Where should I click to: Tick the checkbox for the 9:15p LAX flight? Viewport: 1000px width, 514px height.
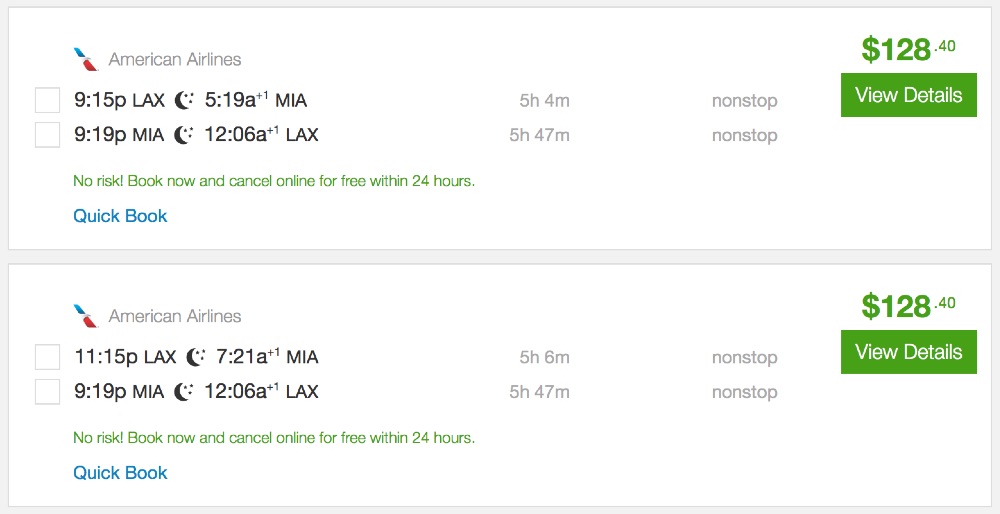click(47, 100)
